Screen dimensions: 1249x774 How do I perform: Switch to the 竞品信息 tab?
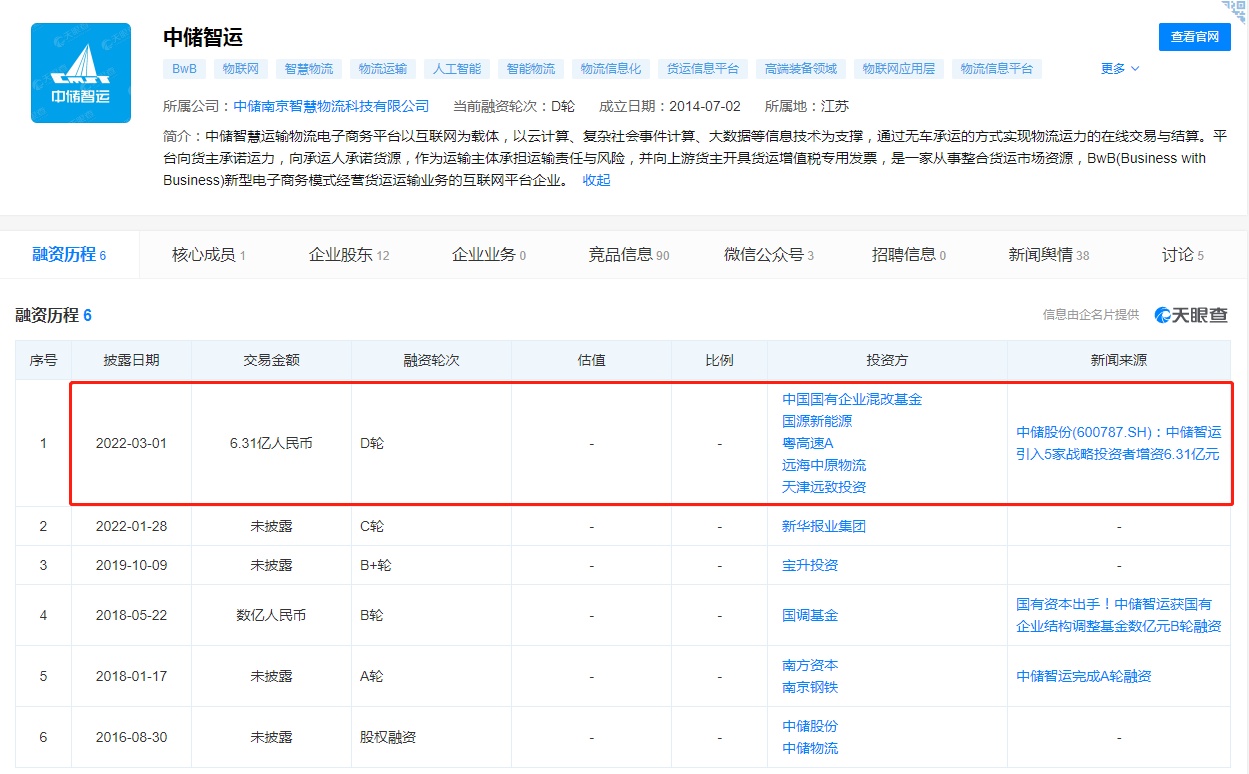click(x=629, y=255)
